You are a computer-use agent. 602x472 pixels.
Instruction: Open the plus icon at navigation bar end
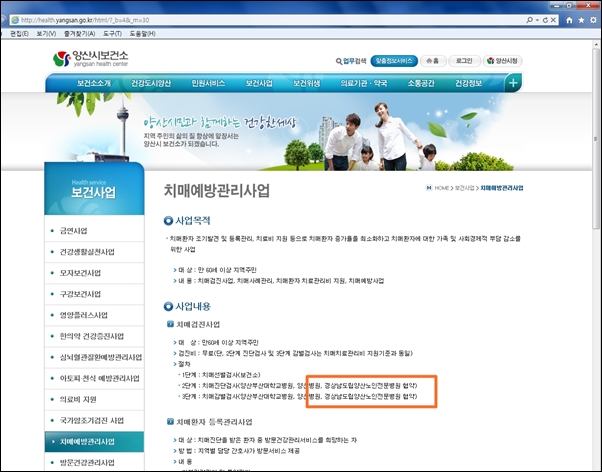[x=513, y=83]
